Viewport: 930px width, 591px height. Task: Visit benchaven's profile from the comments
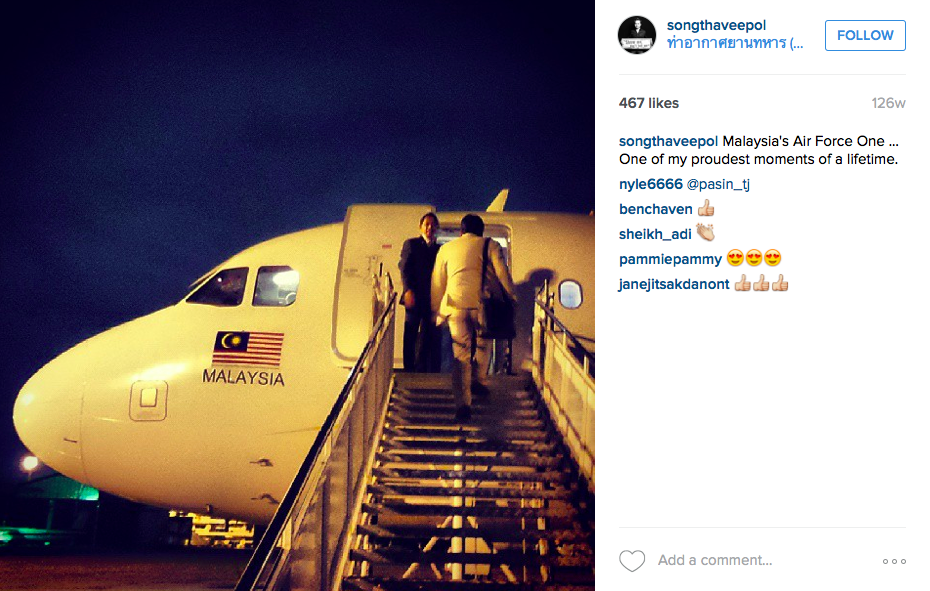(x=655, y=209)
